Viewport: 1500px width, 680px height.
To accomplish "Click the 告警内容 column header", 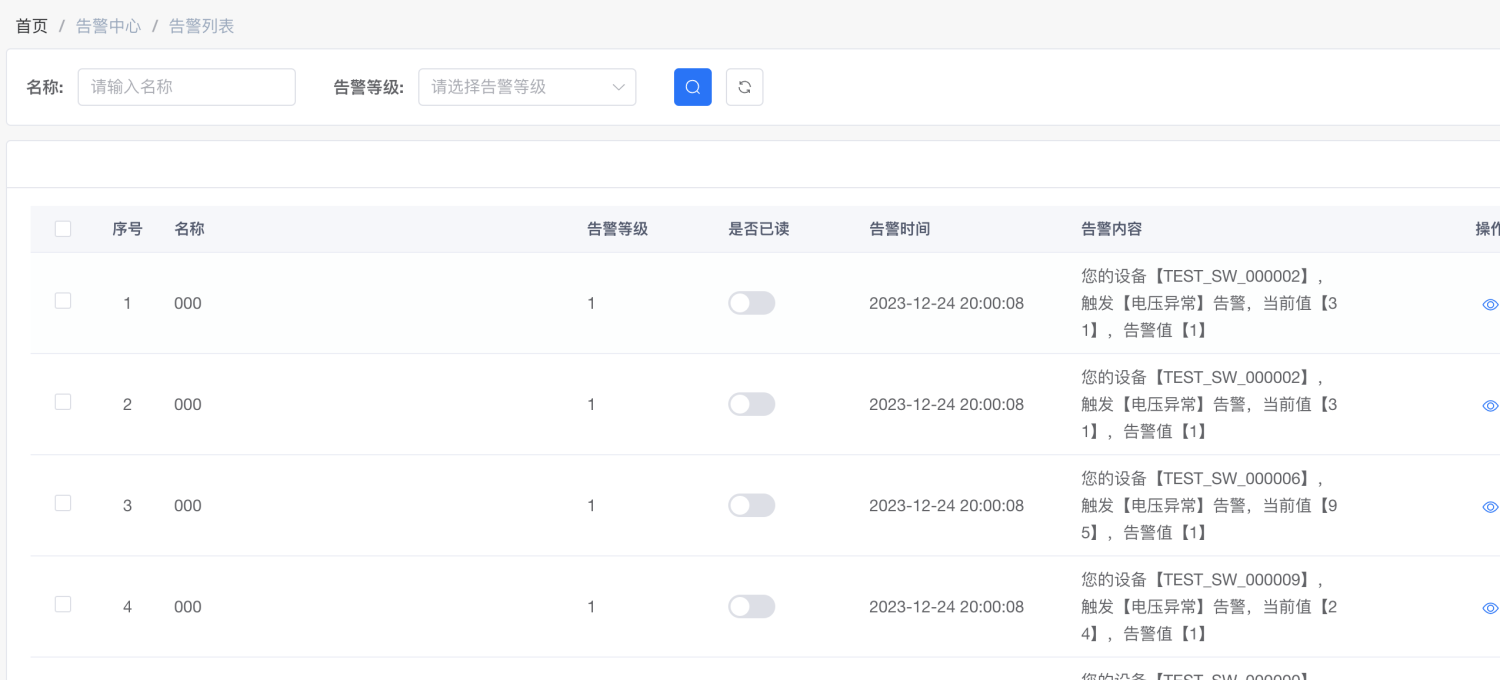I will tap(1112, 229).
